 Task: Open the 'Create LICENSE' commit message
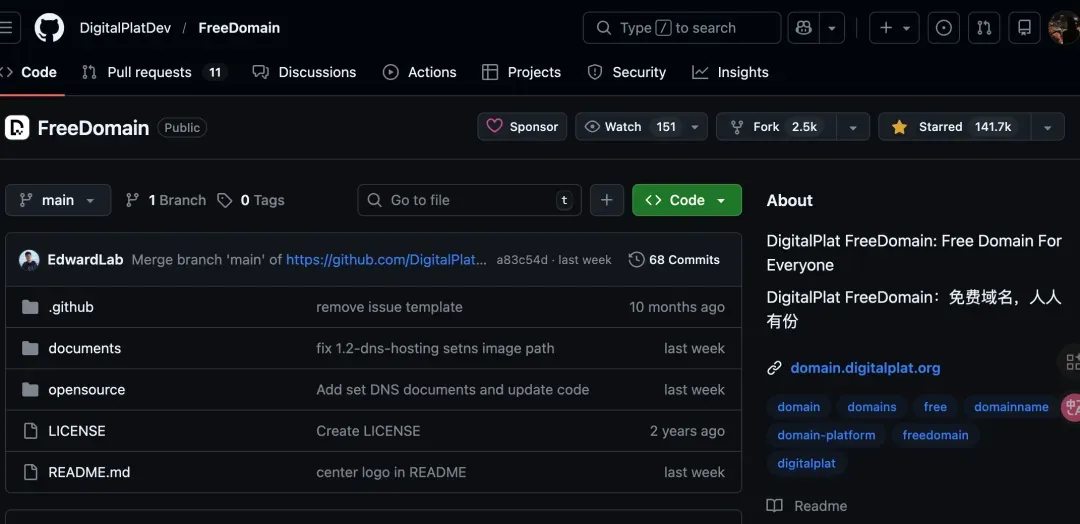(x=368, y=431)
